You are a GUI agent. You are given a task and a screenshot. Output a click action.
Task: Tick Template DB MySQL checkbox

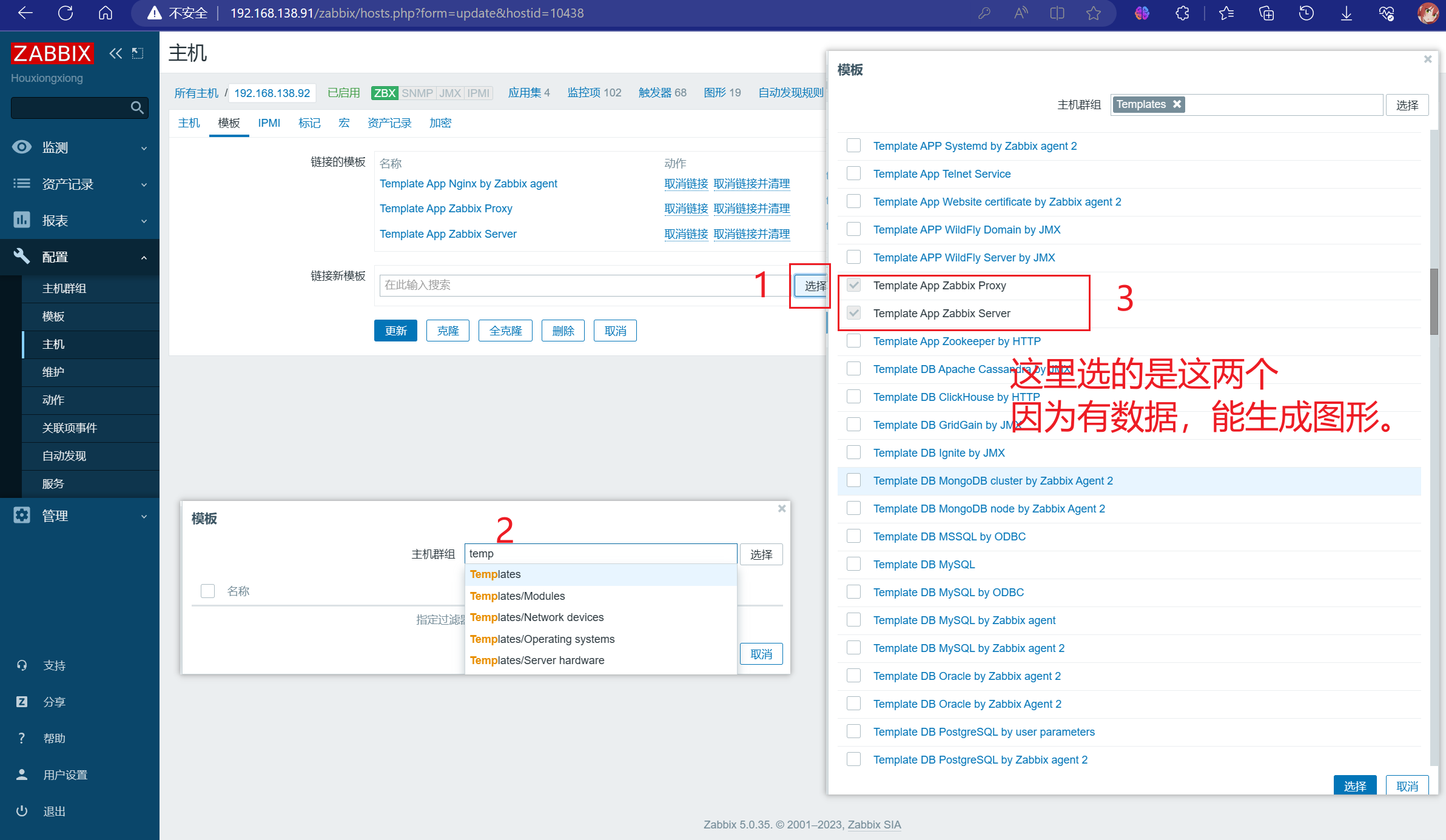click(x=853, y=564)
